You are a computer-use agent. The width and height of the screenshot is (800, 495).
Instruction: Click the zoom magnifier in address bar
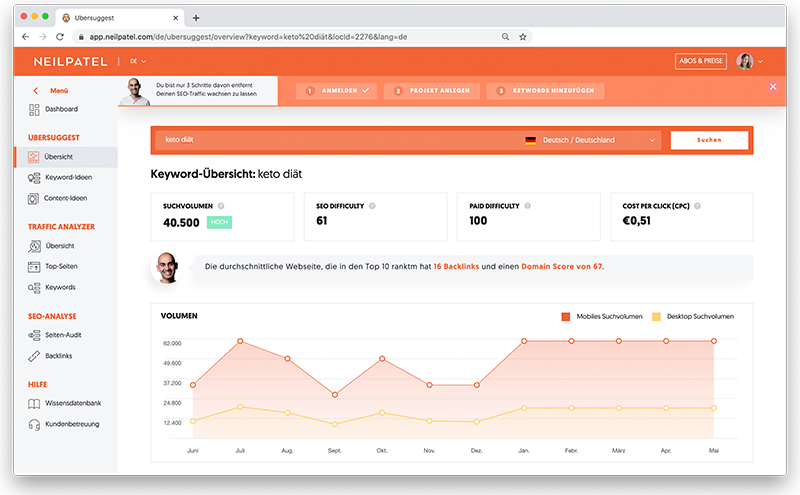click(x=505, y=37)
